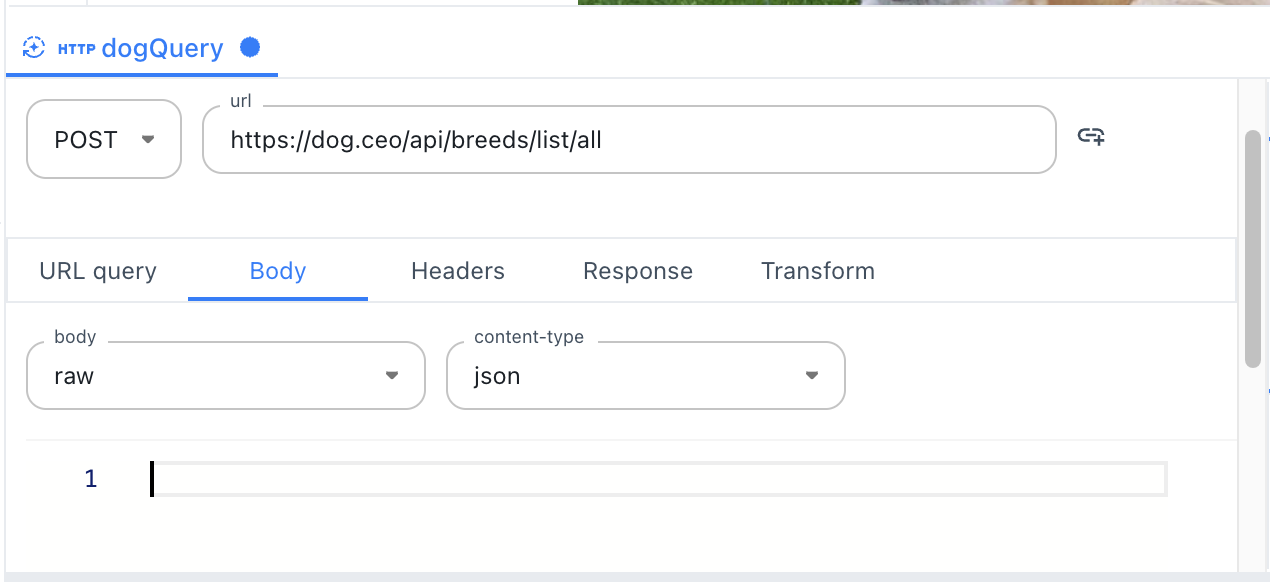Switch to the Headers tab
Viewport: 1270px width, 582px height.
[457, 270]
